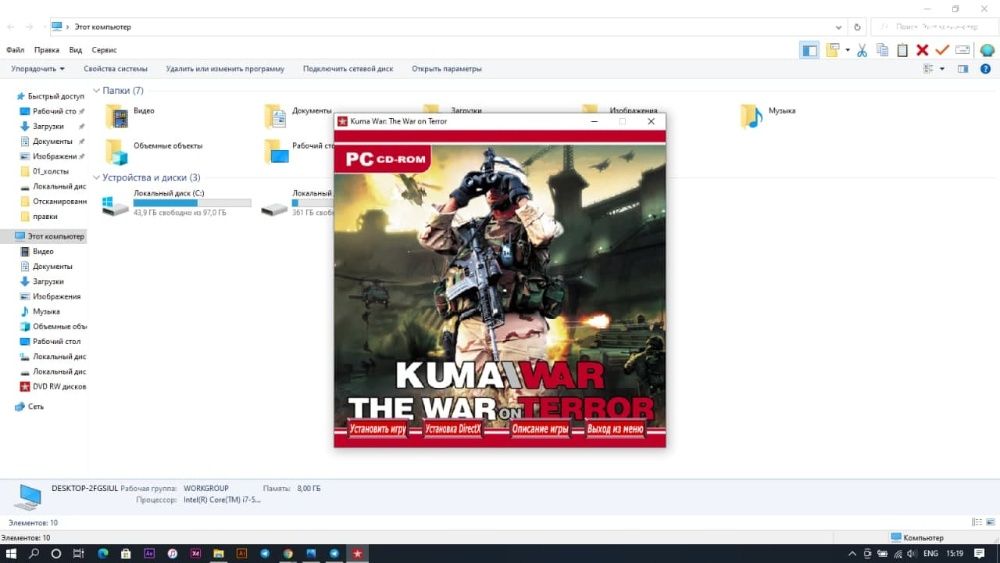Image resolution: width=1000 pixels, height=563 pixels.
Task: Select правки folder in navigation pane
Action: tap(39, 217)
